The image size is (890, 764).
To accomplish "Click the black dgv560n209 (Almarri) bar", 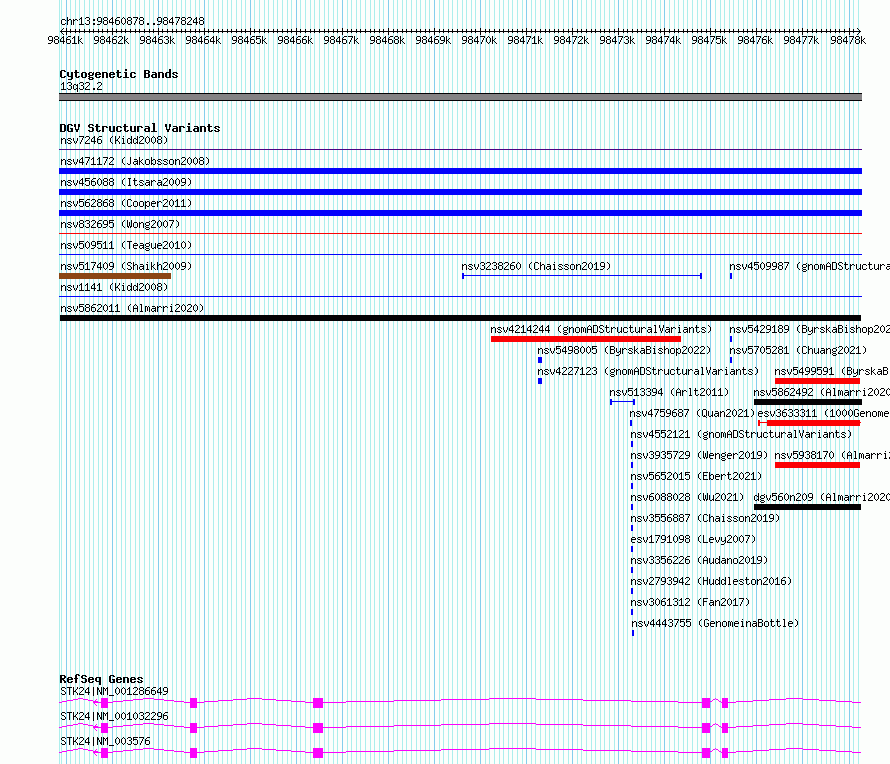I will pos(807,507).
